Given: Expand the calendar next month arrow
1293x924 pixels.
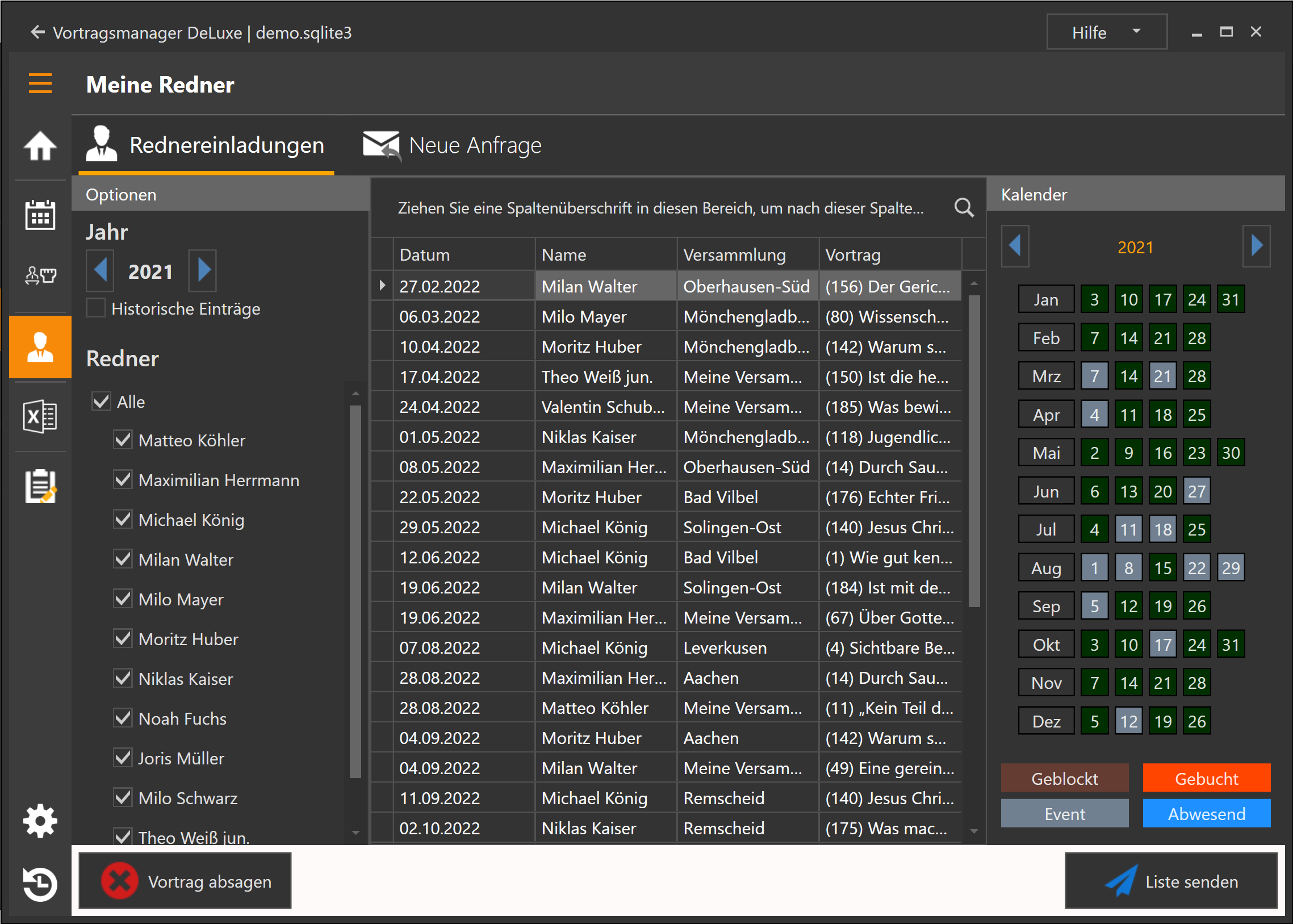Looking at the screenshot, I should 1258,246.
